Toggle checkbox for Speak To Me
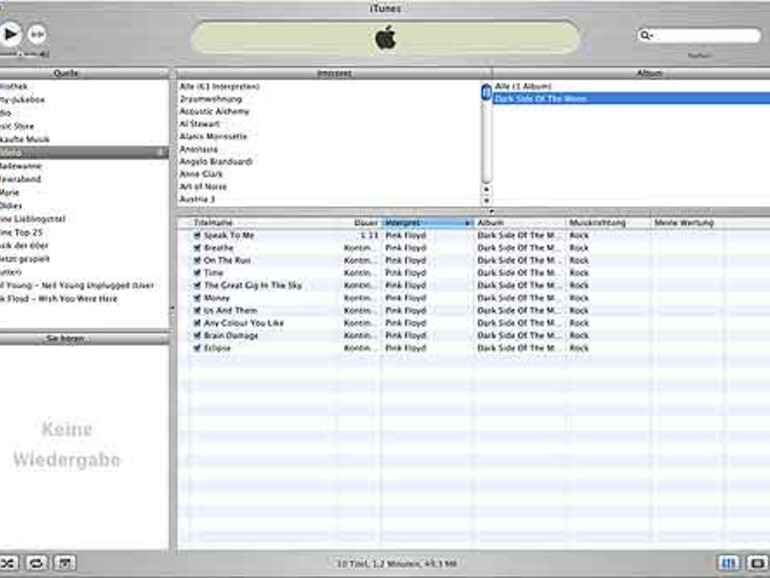 197,236
